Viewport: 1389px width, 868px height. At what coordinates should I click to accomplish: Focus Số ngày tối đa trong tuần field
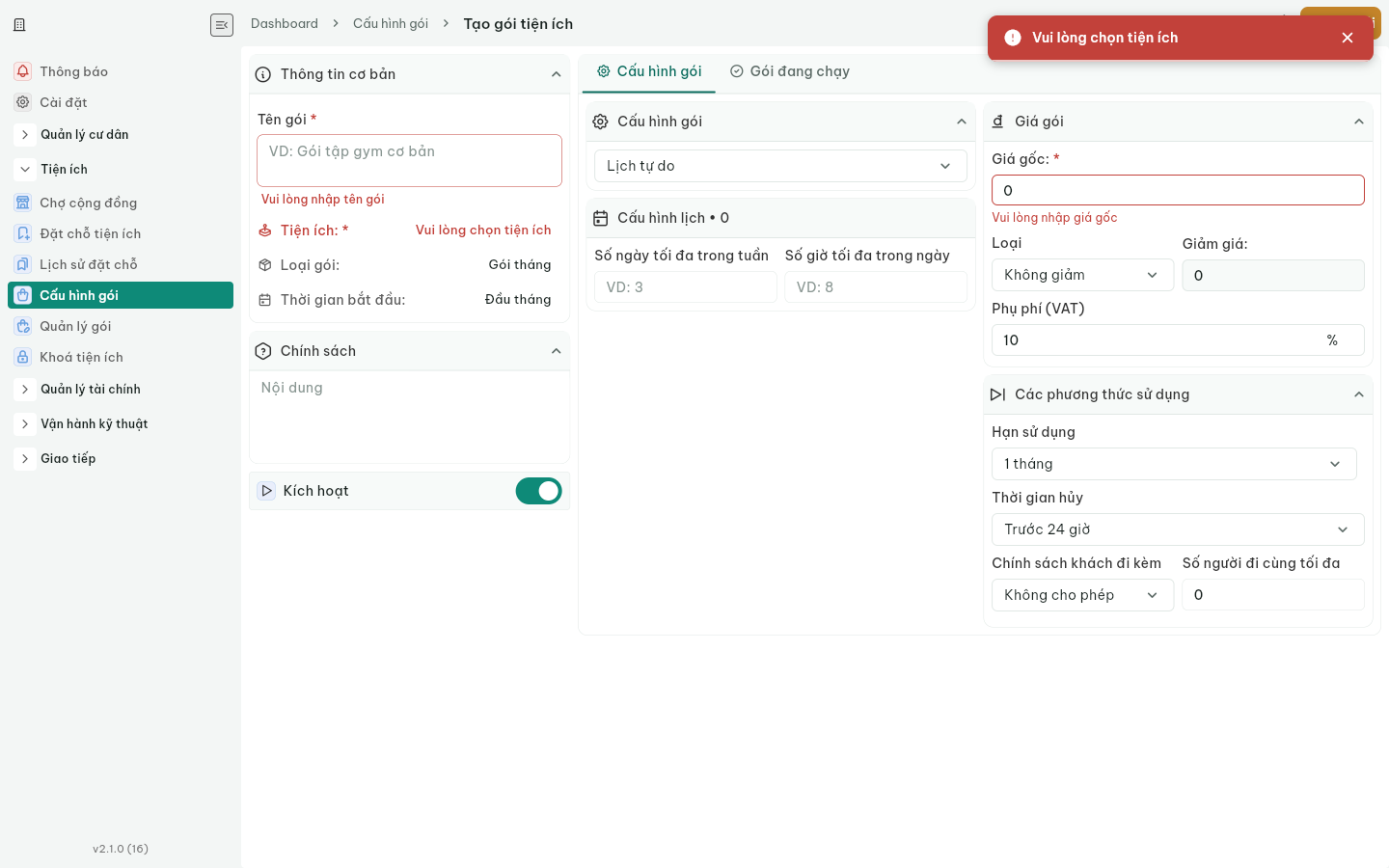pyautogui.click(x=685, y=287)
